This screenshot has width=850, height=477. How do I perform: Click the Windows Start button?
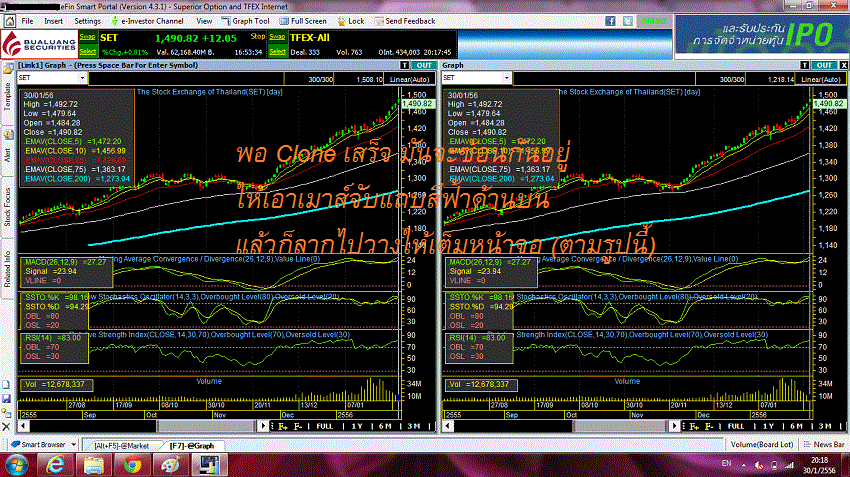(16, 466)
